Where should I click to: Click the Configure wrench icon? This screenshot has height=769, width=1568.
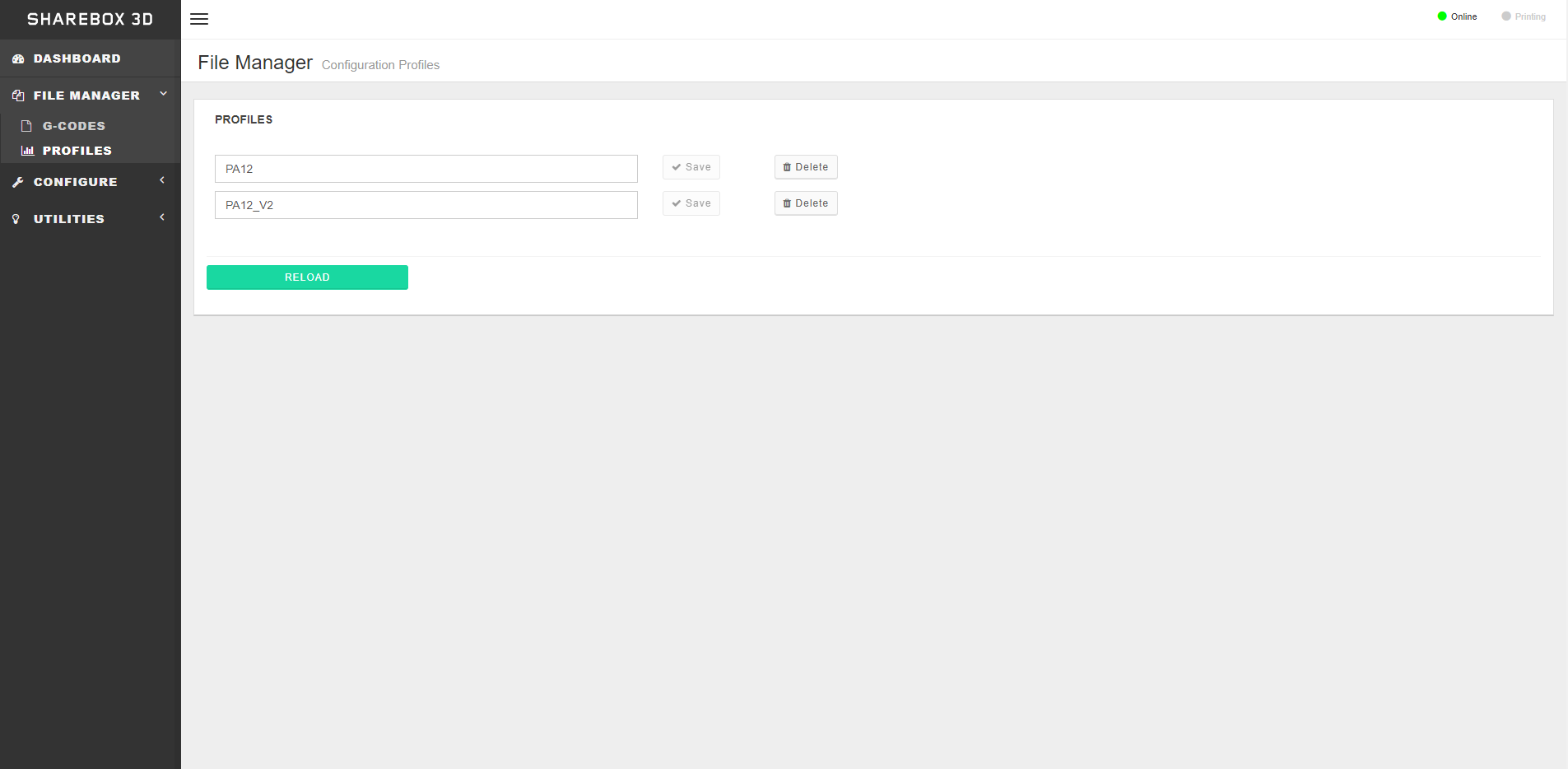click(x=18, y=182)
